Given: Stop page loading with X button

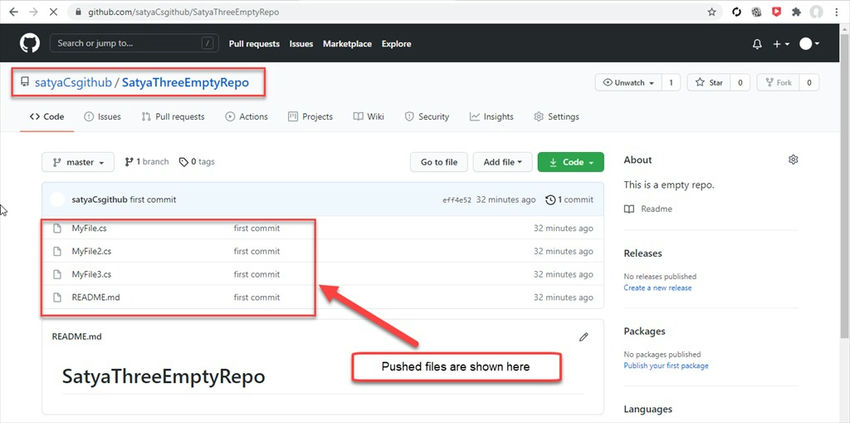Looking at the screenshot, I should 53,12.
